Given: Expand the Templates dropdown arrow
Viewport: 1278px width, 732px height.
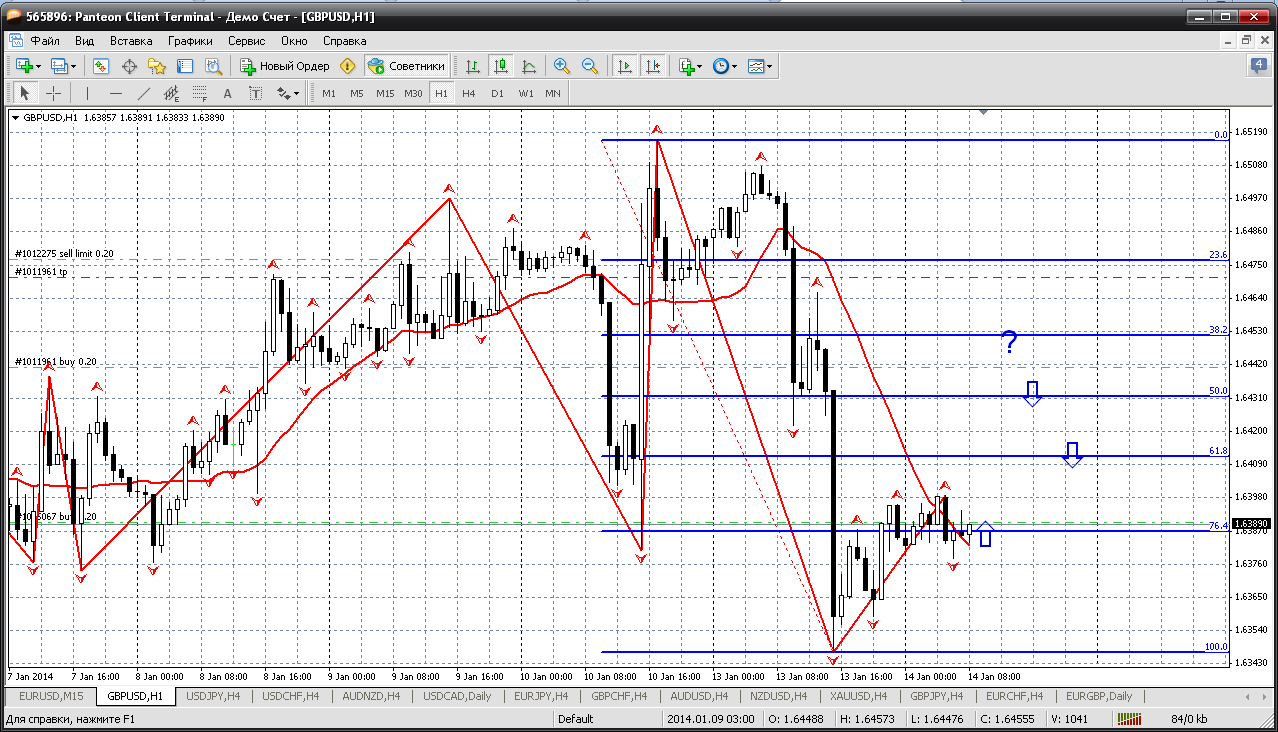Looking at the screenshot, I should pyautogui.click(x=770, y=66).
